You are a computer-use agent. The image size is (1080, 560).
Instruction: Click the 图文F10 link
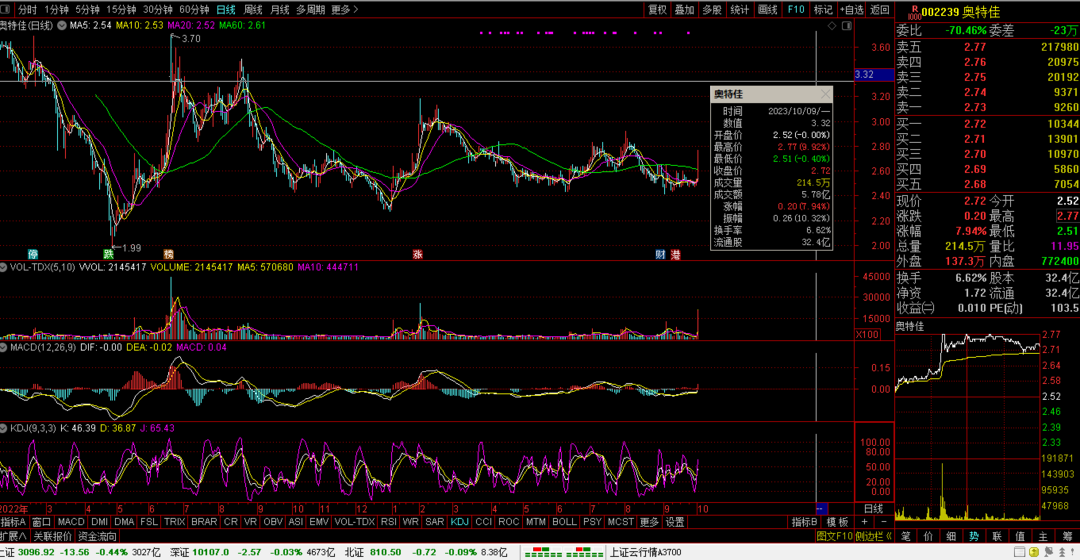click(834, 536)
